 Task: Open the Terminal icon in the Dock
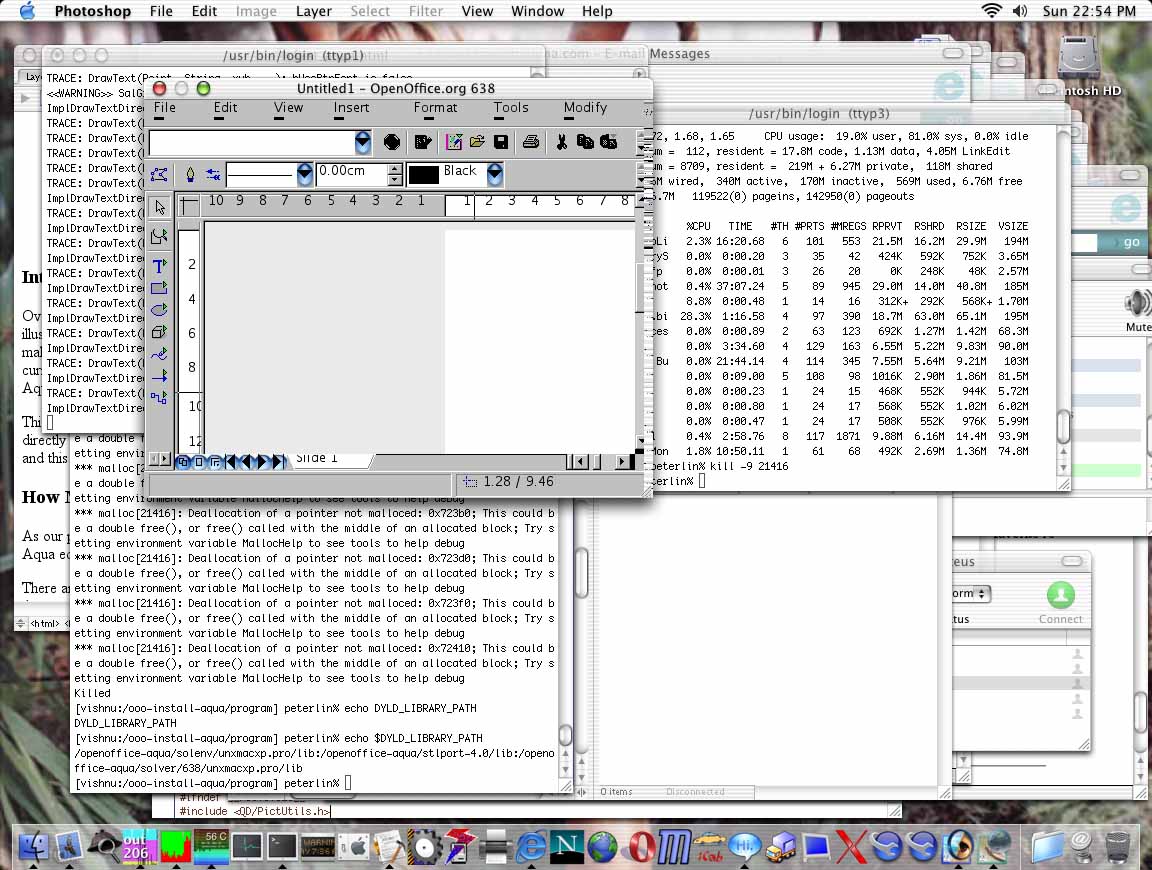(282, 846)
